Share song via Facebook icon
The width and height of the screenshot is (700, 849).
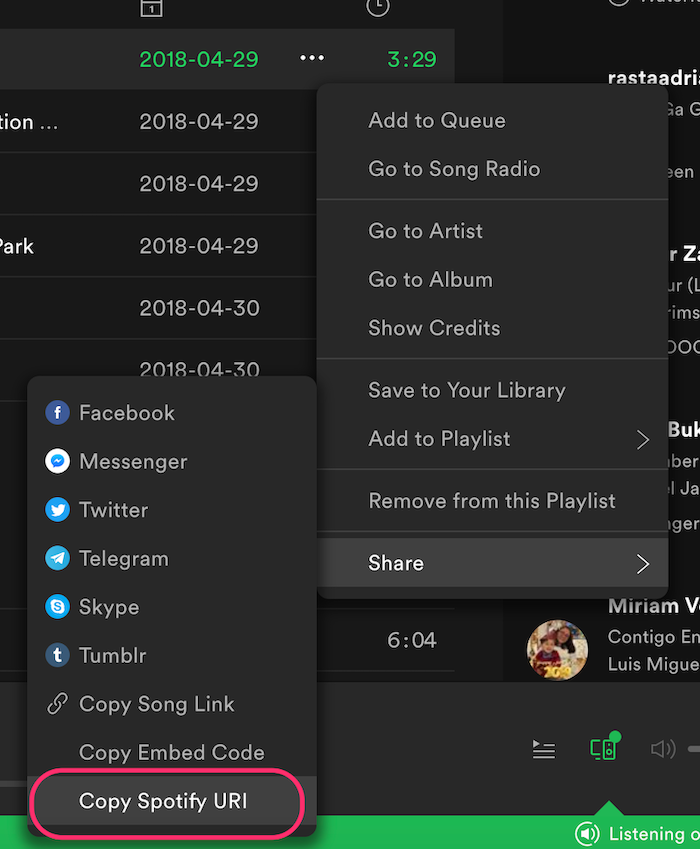(57, 413)
